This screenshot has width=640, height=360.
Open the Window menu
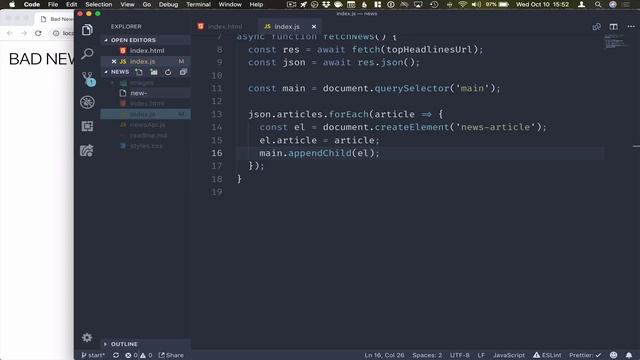pos(230,4)
